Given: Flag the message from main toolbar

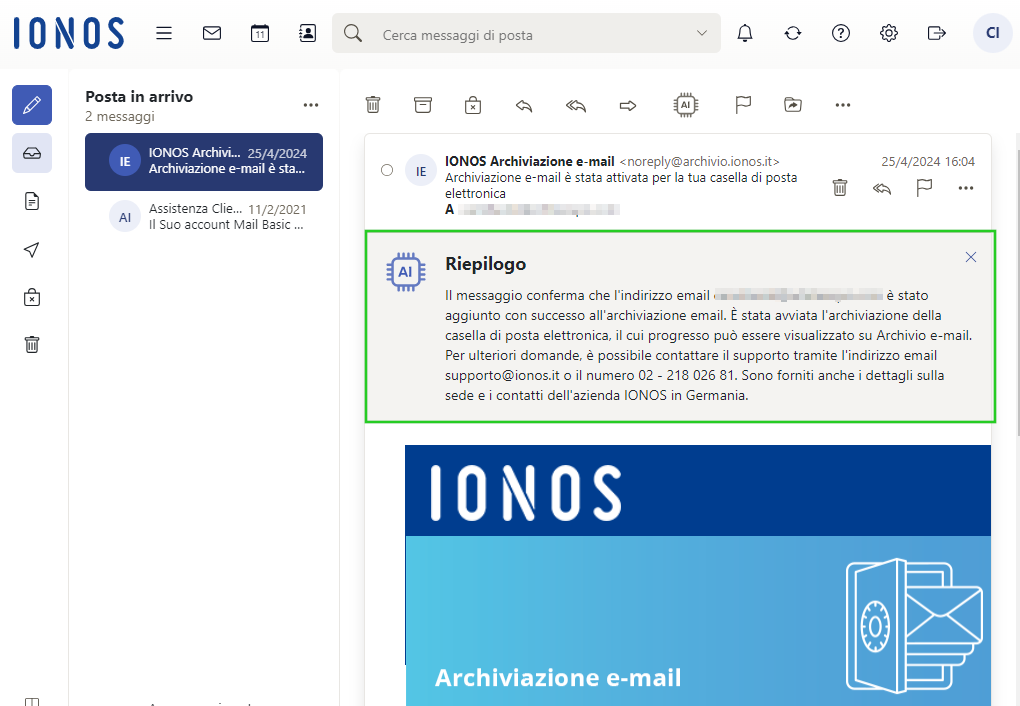Looking at the screenshot, I should coord(743,105).
